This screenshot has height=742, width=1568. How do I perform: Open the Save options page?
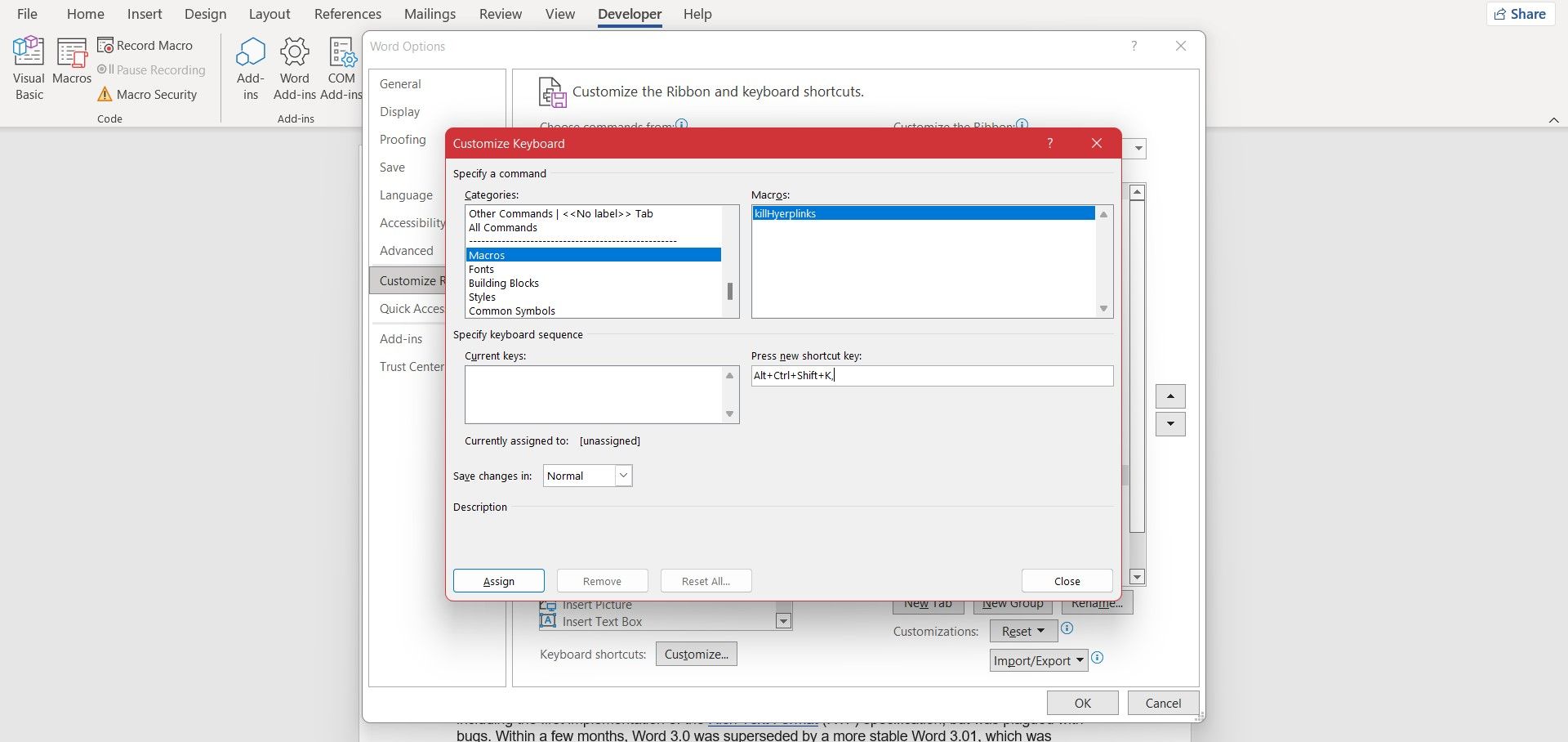(x=392, y=168)
